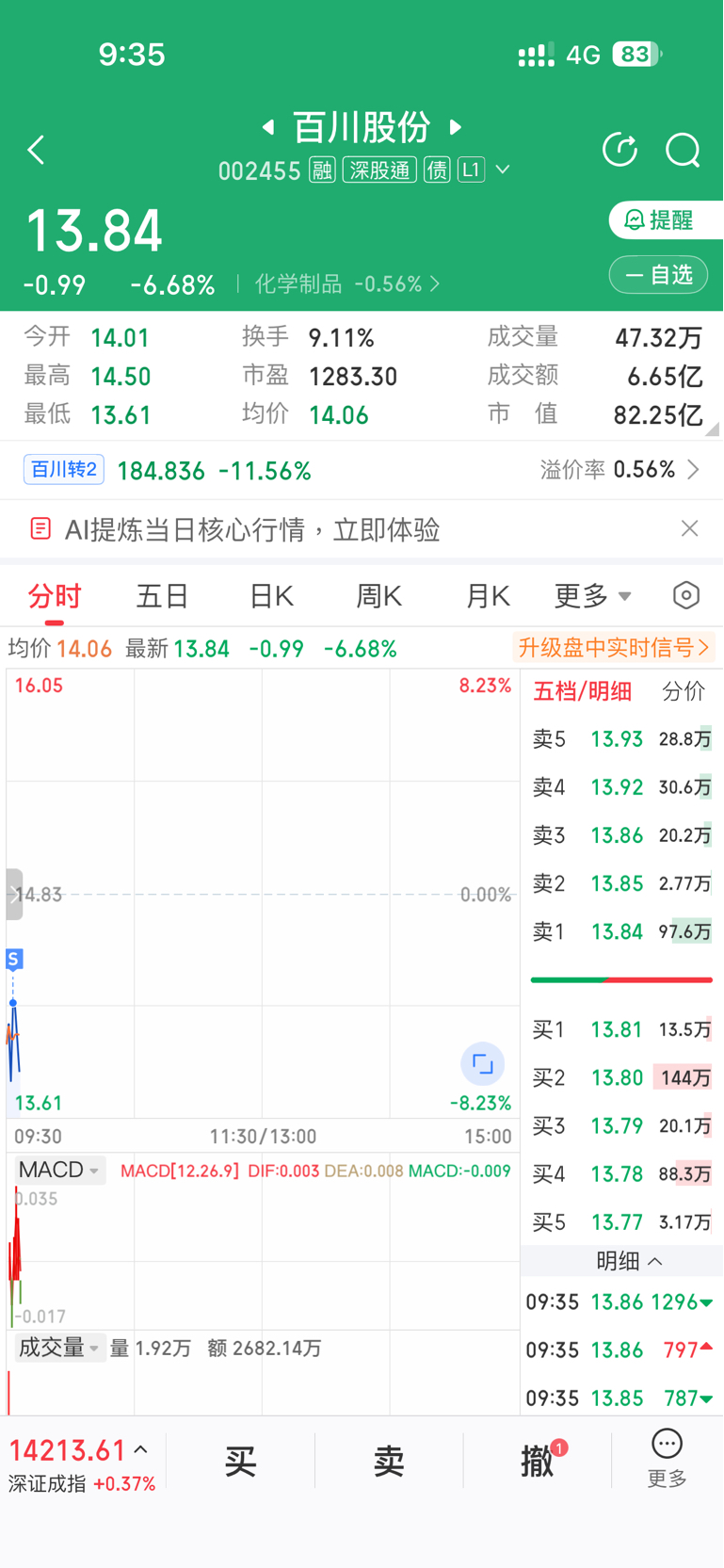The width and height of the screenshot is (724, 1568).
Task: Open the 百川转2 convertible bond tag
Action: point(64,469)
